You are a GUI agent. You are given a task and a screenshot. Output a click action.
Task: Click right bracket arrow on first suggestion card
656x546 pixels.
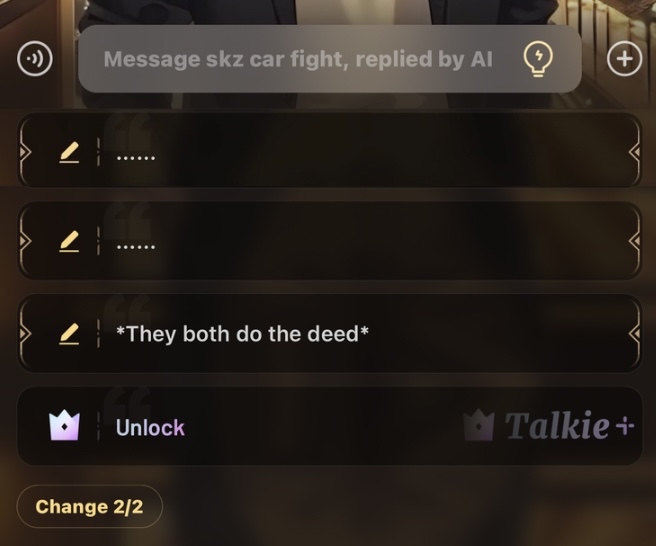(635, 153)
